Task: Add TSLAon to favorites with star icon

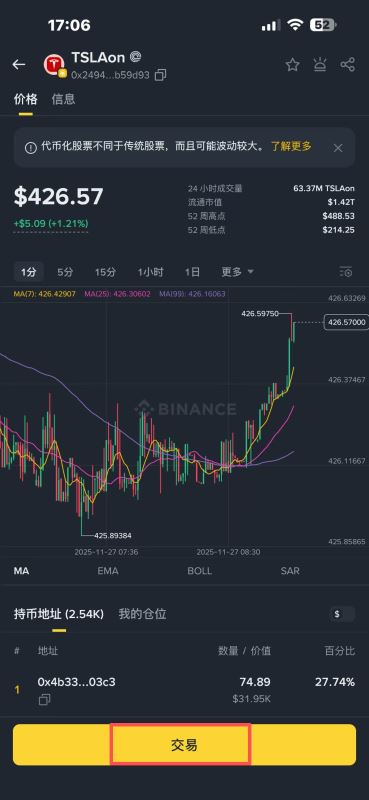Action: (292, 65)
